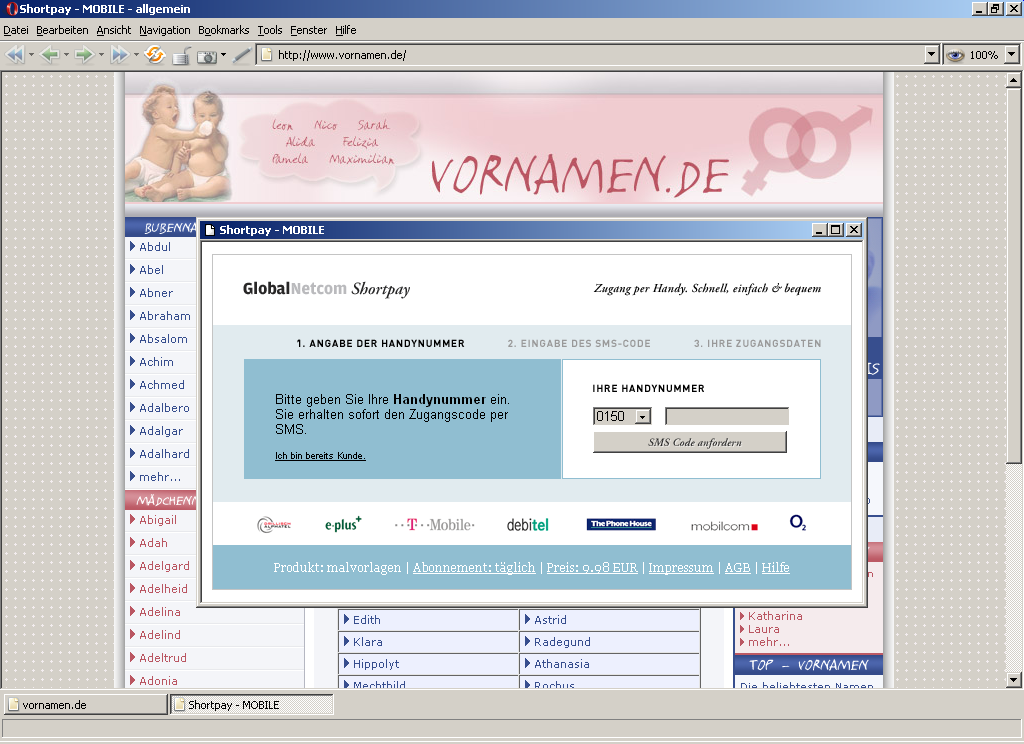Click the eye icon beside zoom
The image size is (1024, 744).
(955, 56)
